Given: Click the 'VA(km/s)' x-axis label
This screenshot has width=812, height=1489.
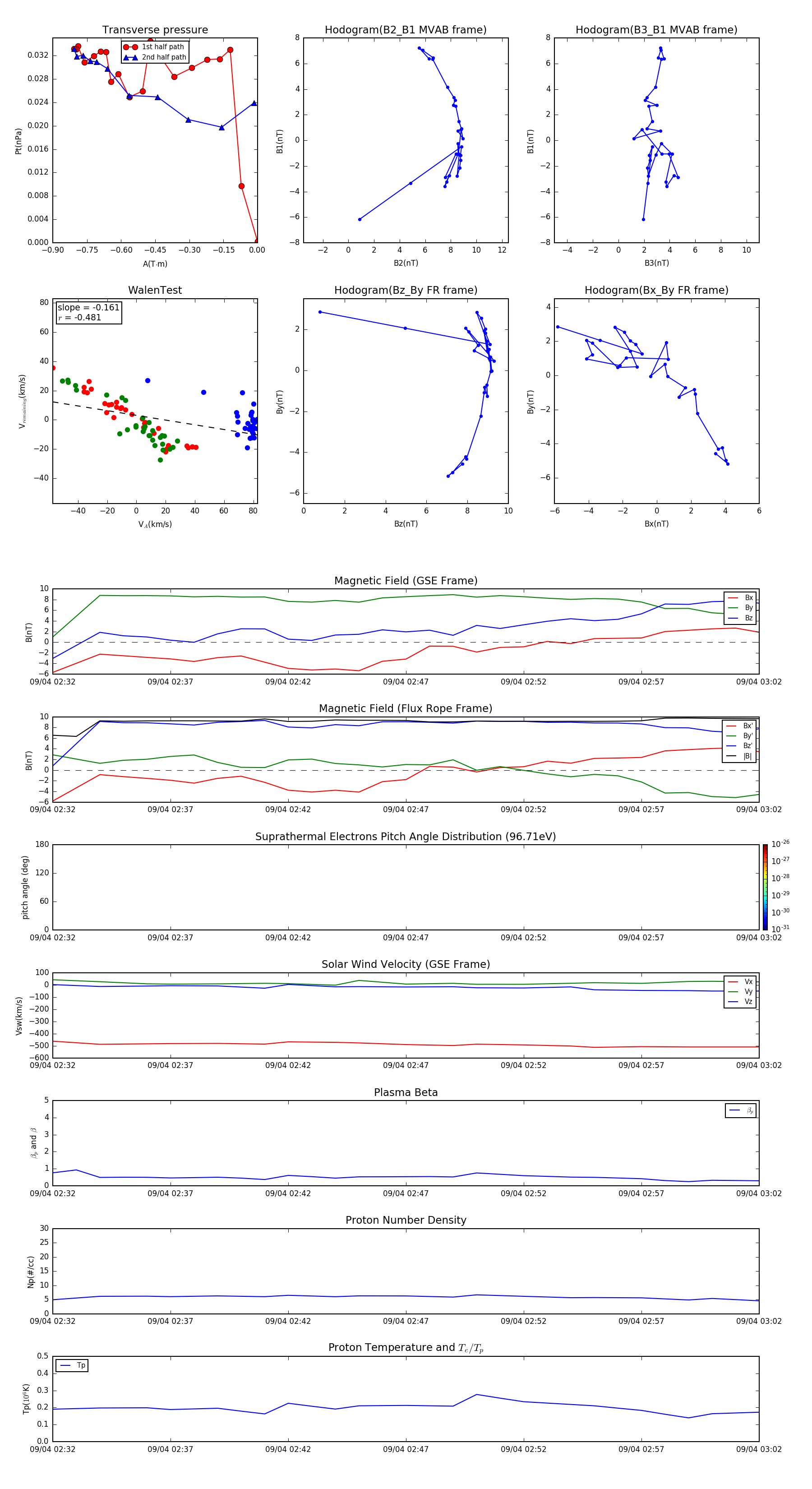Looking at the screenshot, I should click(155, 524).
